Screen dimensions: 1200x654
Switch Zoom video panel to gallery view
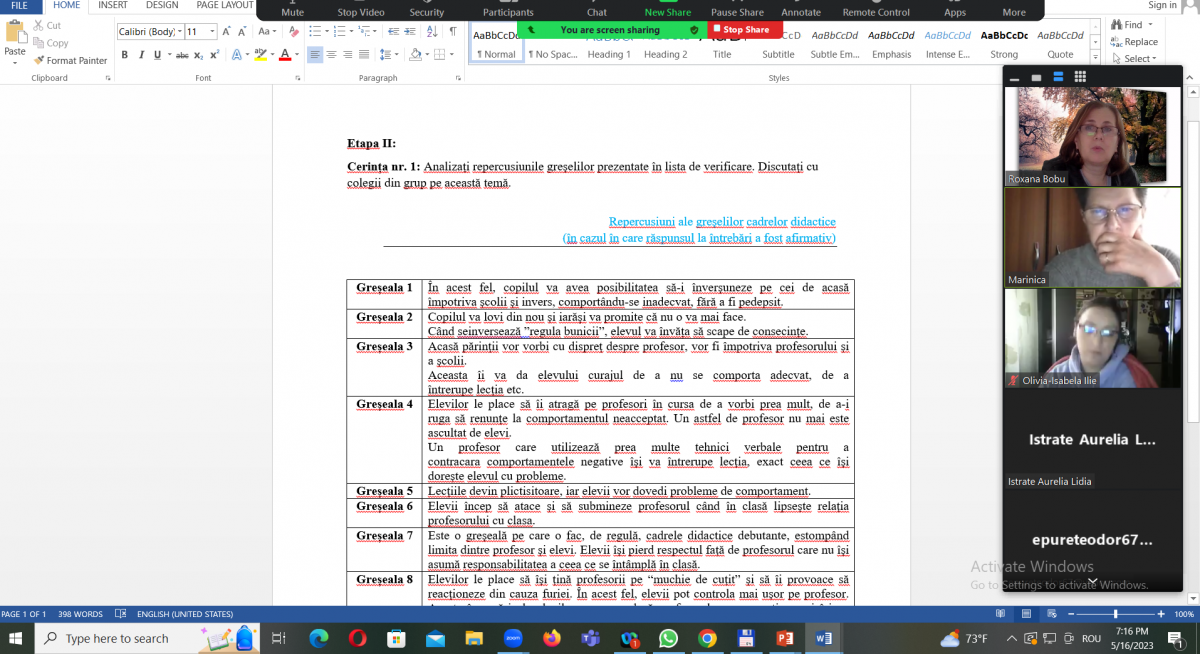1080,76
